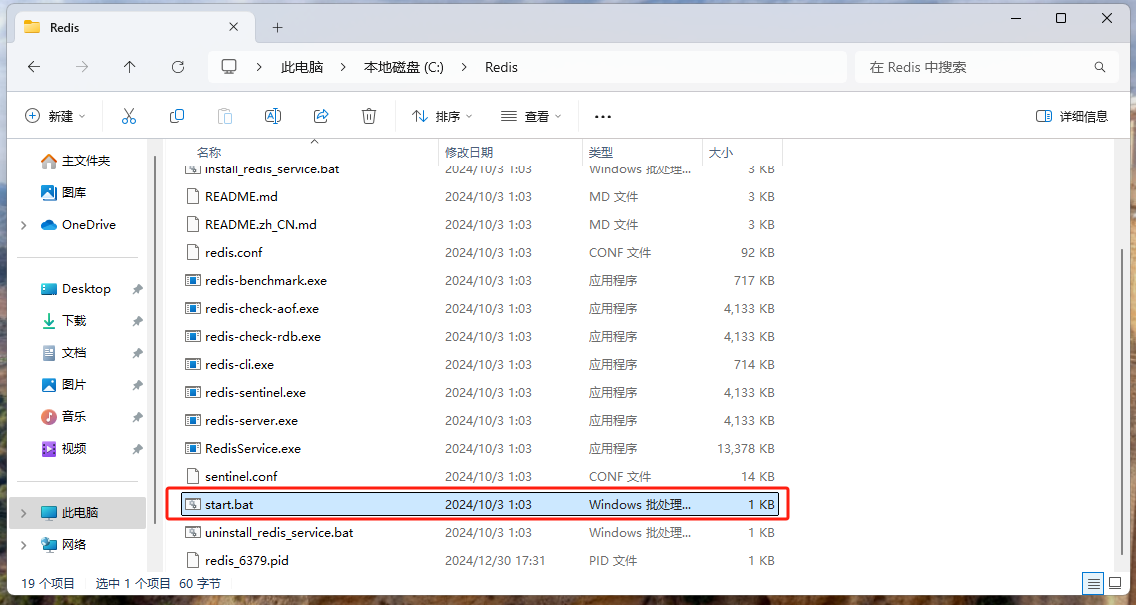The image size is (1136, 605).
Task: Click the 新建 new button
Action: pos(55,116)
